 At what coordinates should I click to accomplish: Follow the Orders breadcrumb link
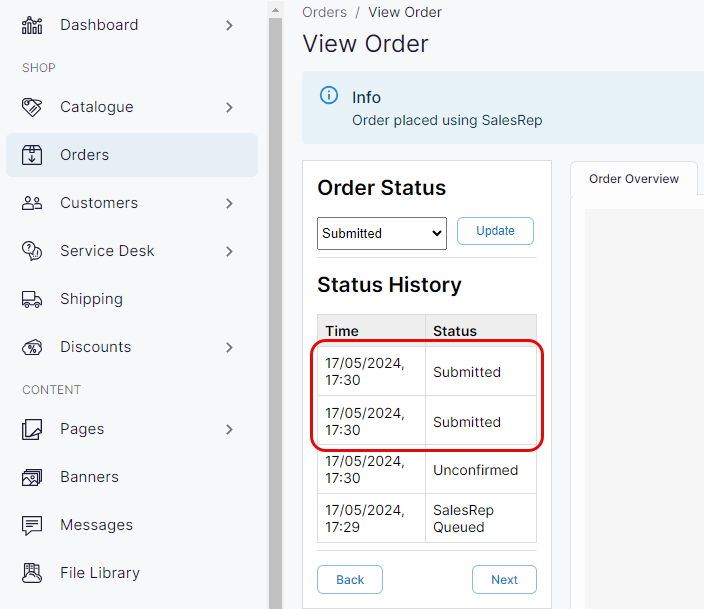pyautogui.click(x=324, y=13)
